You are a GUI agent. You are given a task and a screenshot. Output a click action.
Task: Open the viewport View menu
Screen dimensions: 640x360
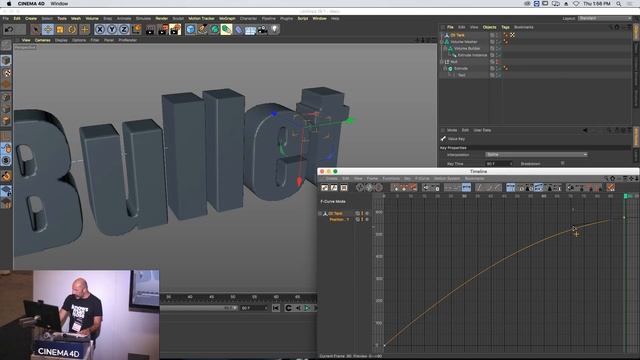click(26, 40)
